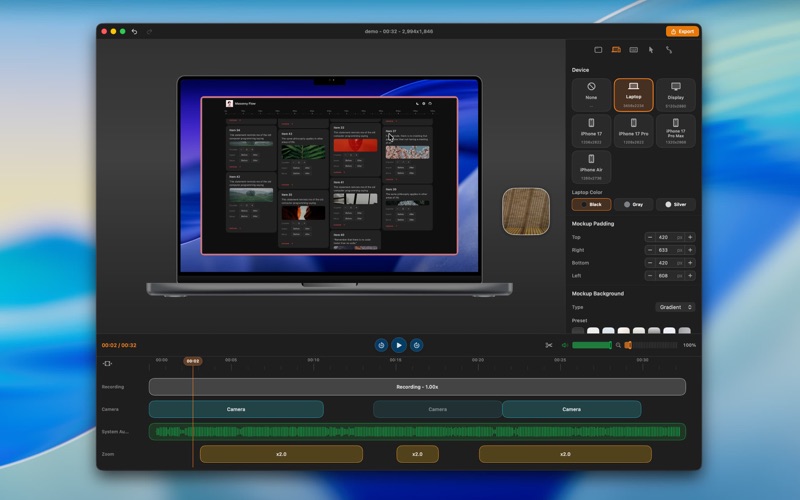
Task: Adjust the timeline zoom slider handle
Action: pos(629,345)
